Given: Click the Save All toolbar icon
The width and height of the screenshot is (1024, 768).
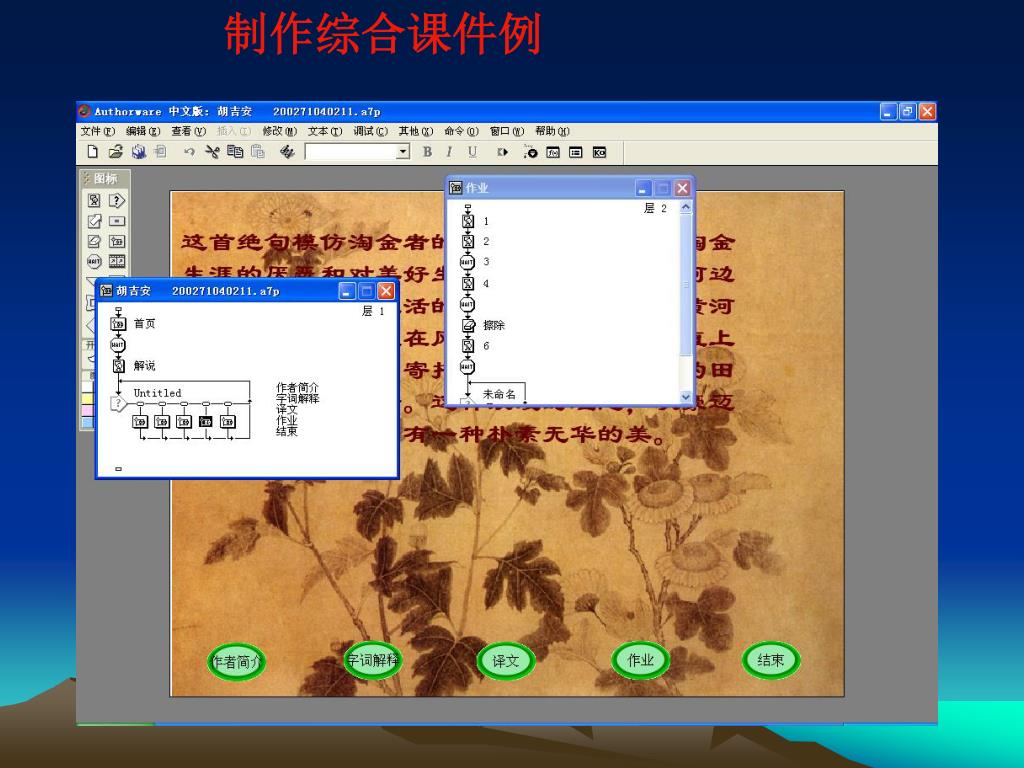Looking at the screenshot, I should click(x=138, y=152).
